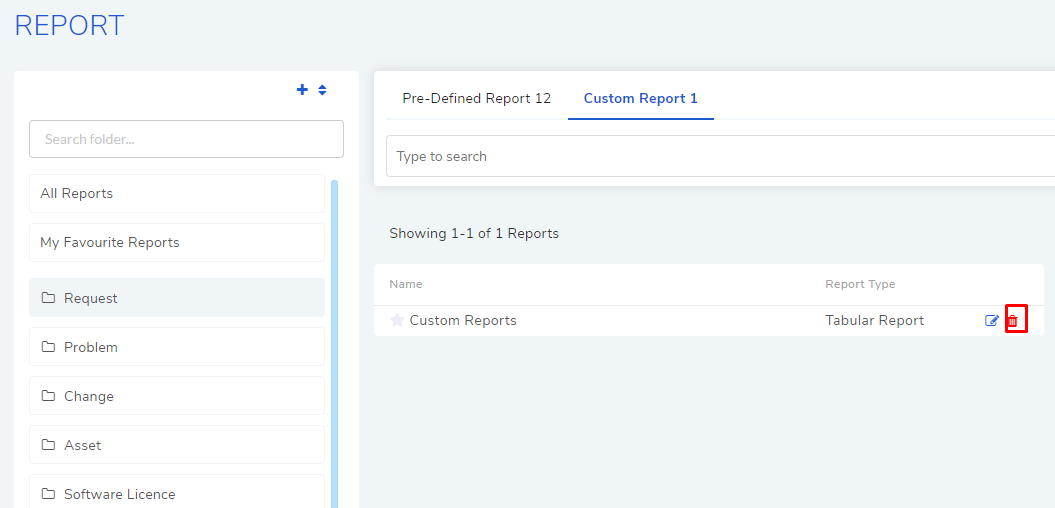Viewport: 1055px width, 508px height.
Task: Focus the Search folder field
Action: pyautogui.click(x=186, y=139)
